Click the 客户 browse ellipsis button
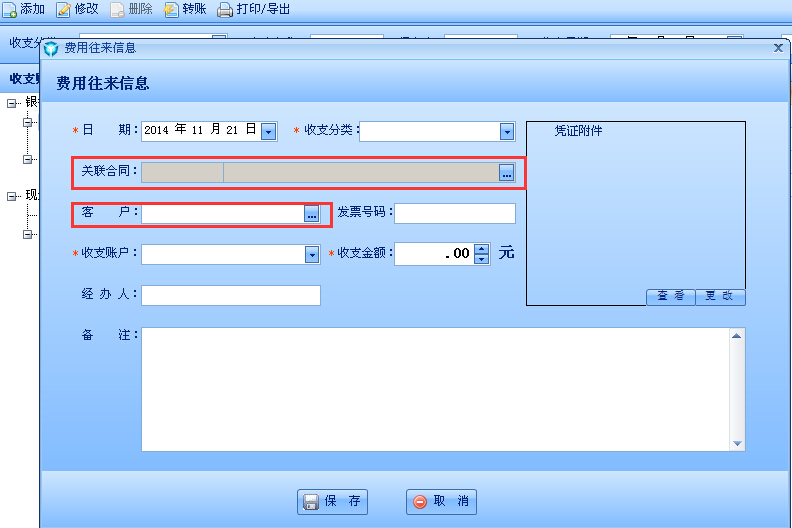 [x=311, y=214]
